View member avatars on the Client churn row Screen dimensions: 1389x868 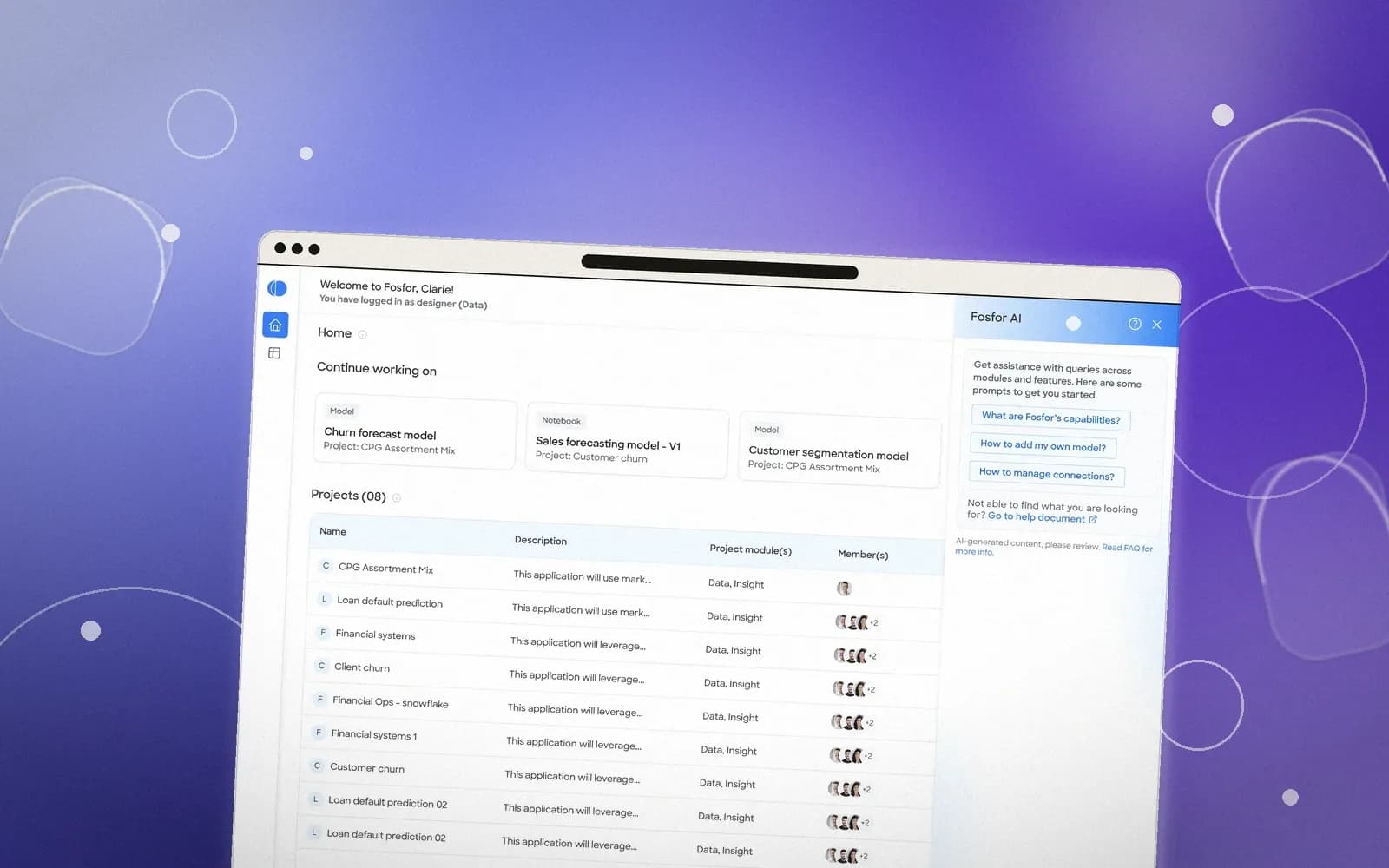853,689
